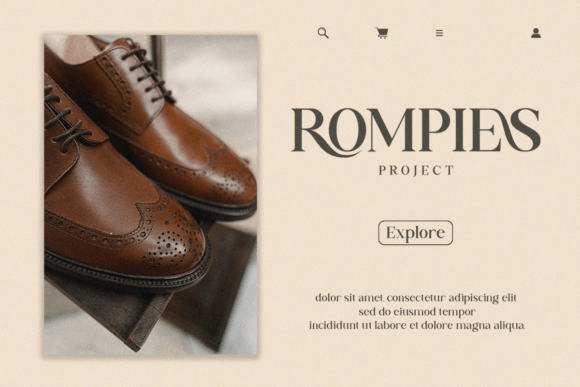The width and height of the screenshot is (580, 387).
Task: Click the PROJECT subtitle text
Action: (416, 170)
